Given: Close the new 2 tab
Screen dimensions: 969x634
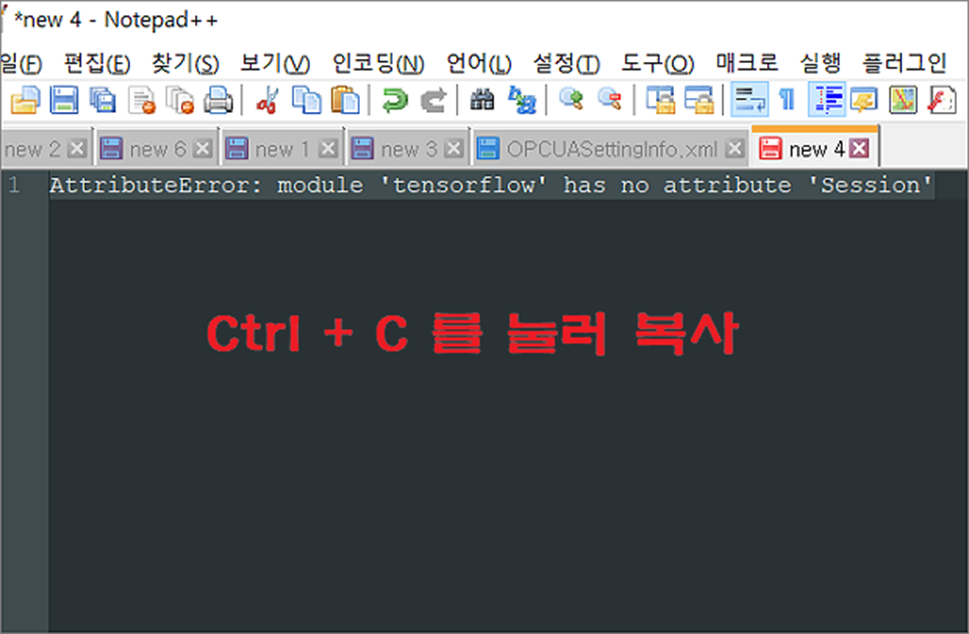Looking at the screenshot, I should (77, 149).
